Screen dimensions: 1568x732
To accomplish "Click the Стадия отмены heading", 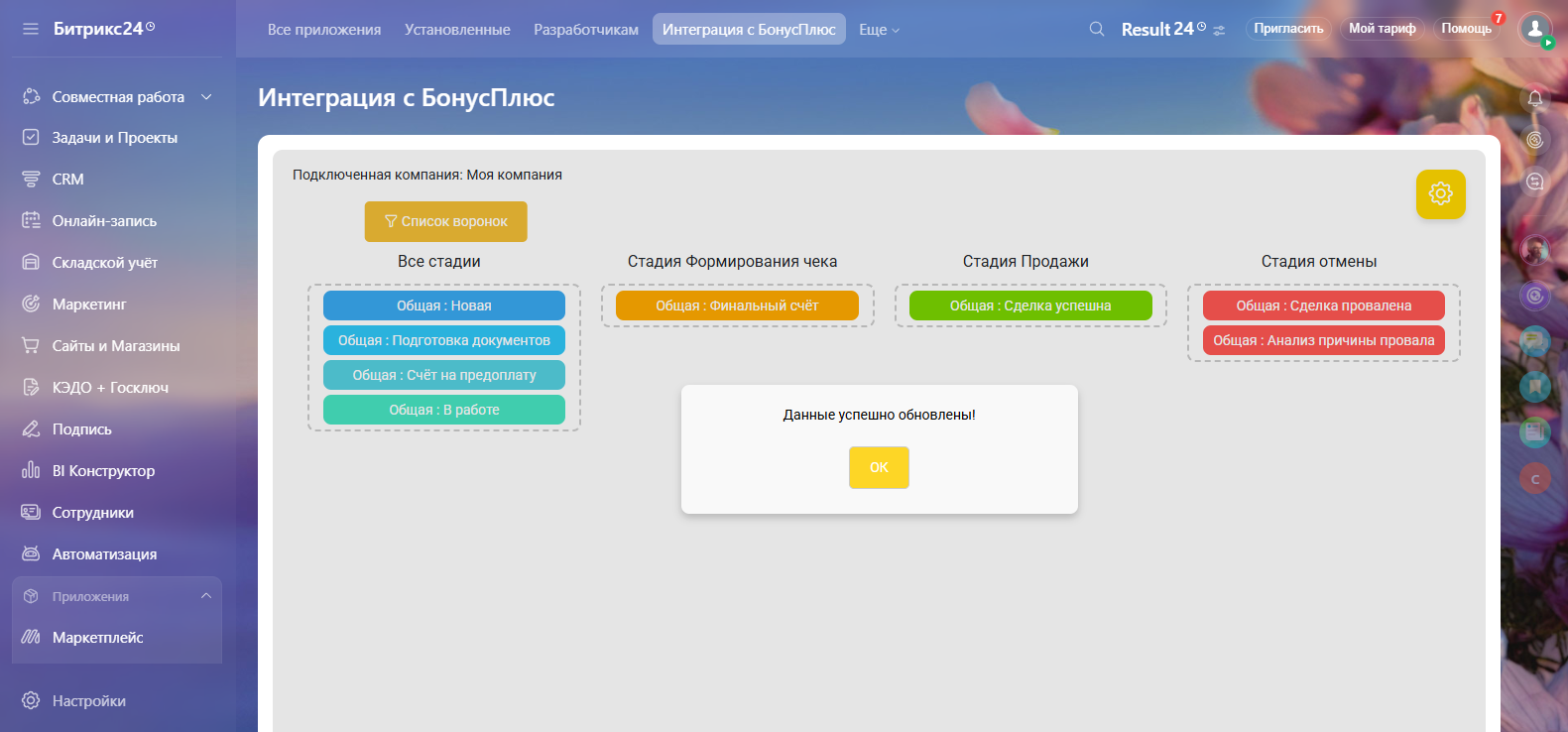I will (x=1319, y=261).
